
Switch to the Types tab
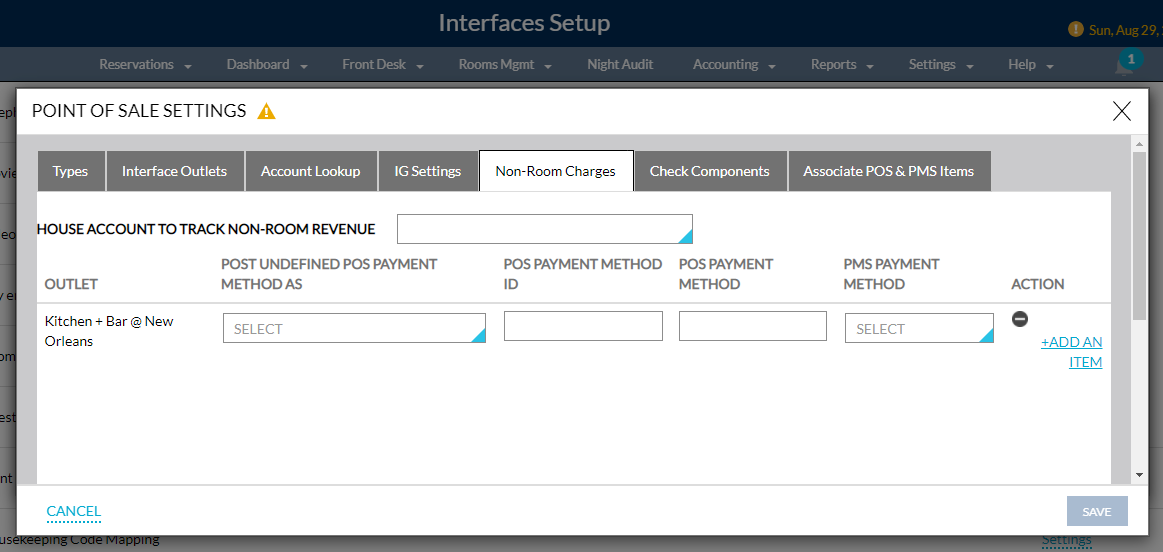click(x=70, y=171)
